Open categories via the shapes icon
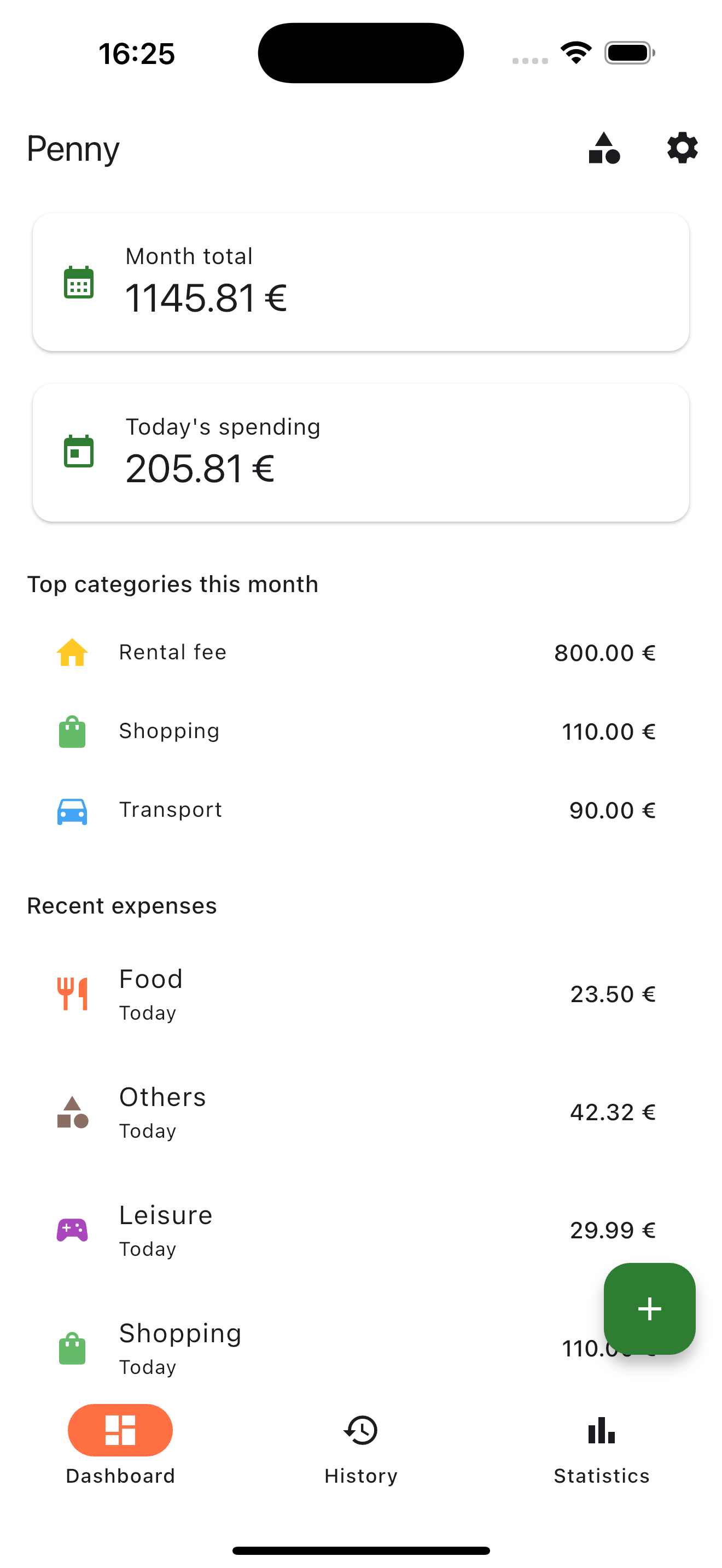 tap(604, 148)
